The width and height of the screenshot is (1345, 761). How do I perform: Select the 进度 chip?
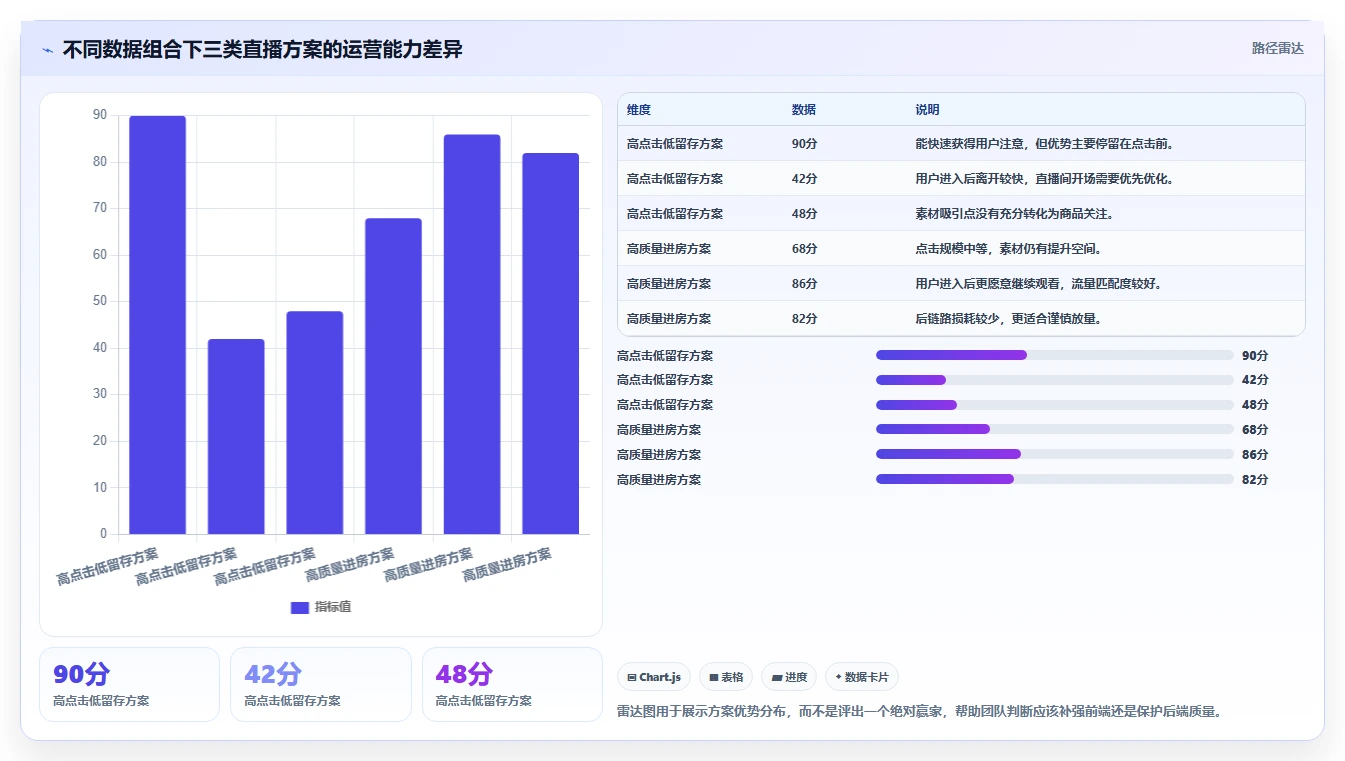pos(789,677)
